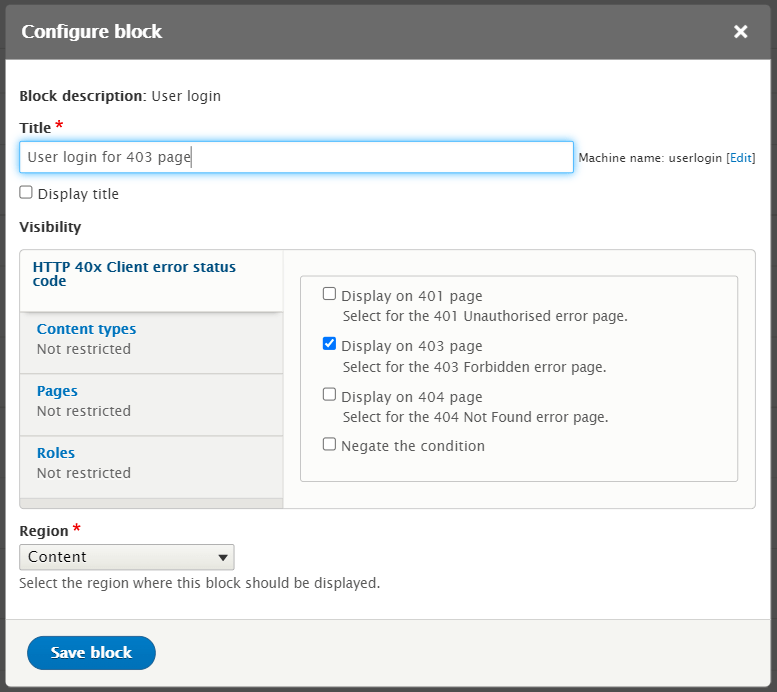Uncheck Display on 403 page

point(329,345)
